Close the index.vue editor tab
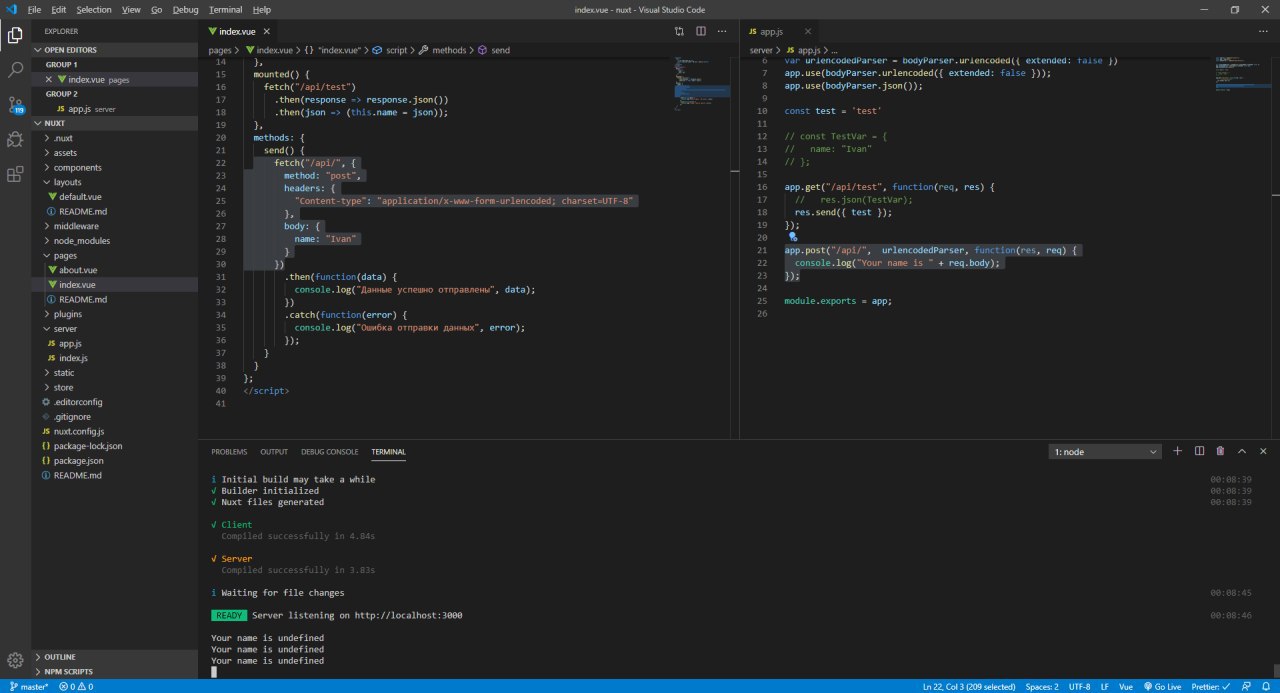 pos(266,32)
